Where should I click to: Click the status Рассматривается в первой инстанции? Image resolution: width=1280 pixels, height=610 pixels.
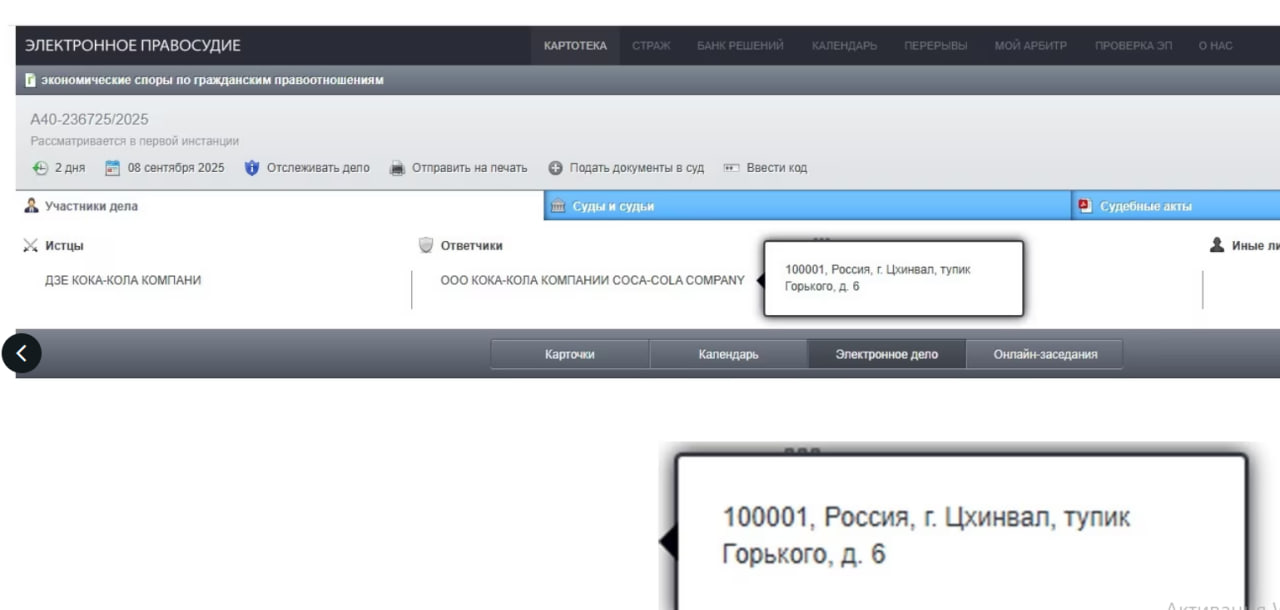(x=135, y=141)
